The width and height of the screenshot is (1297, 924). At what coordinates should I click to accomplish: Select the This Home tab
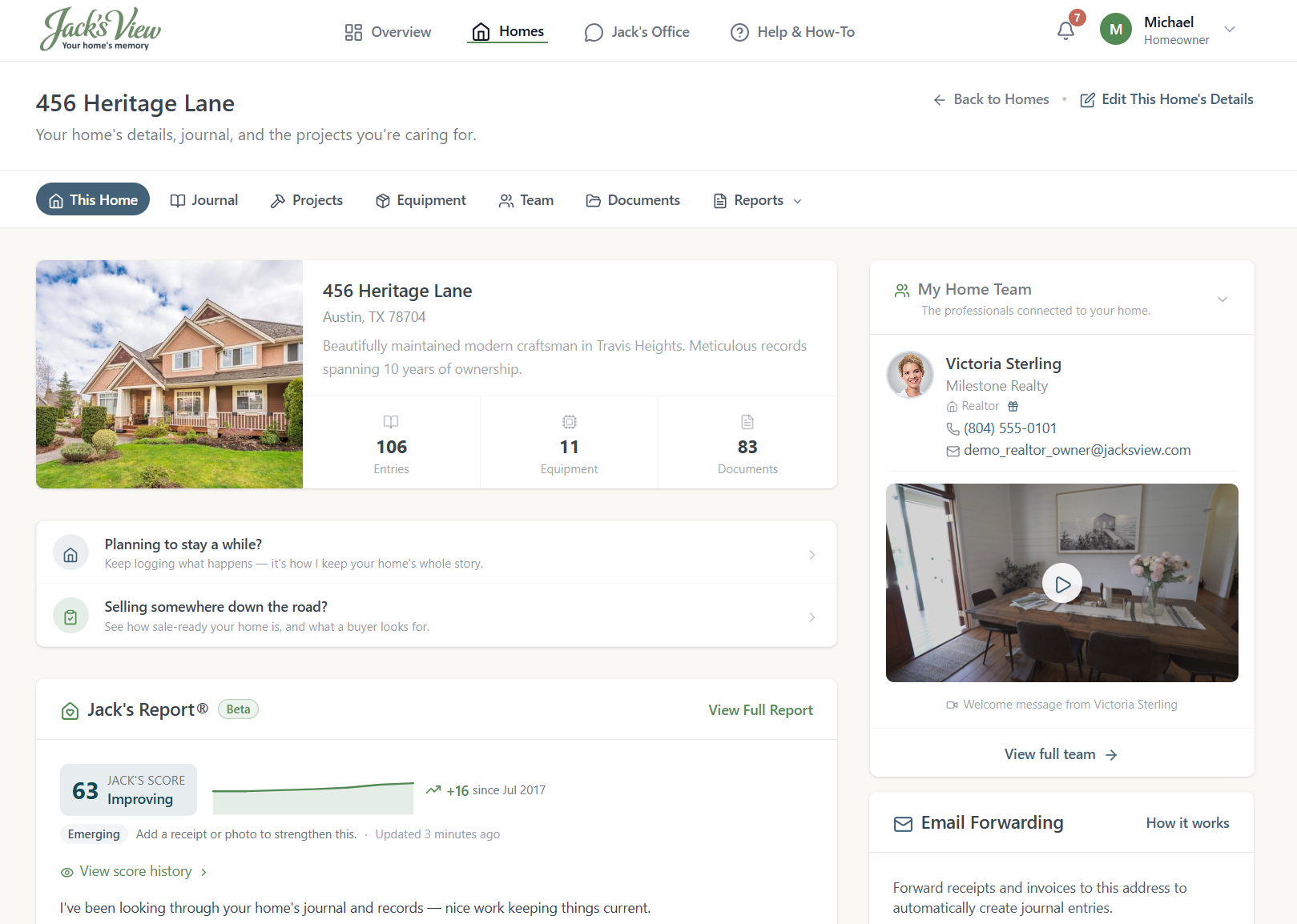93,199
